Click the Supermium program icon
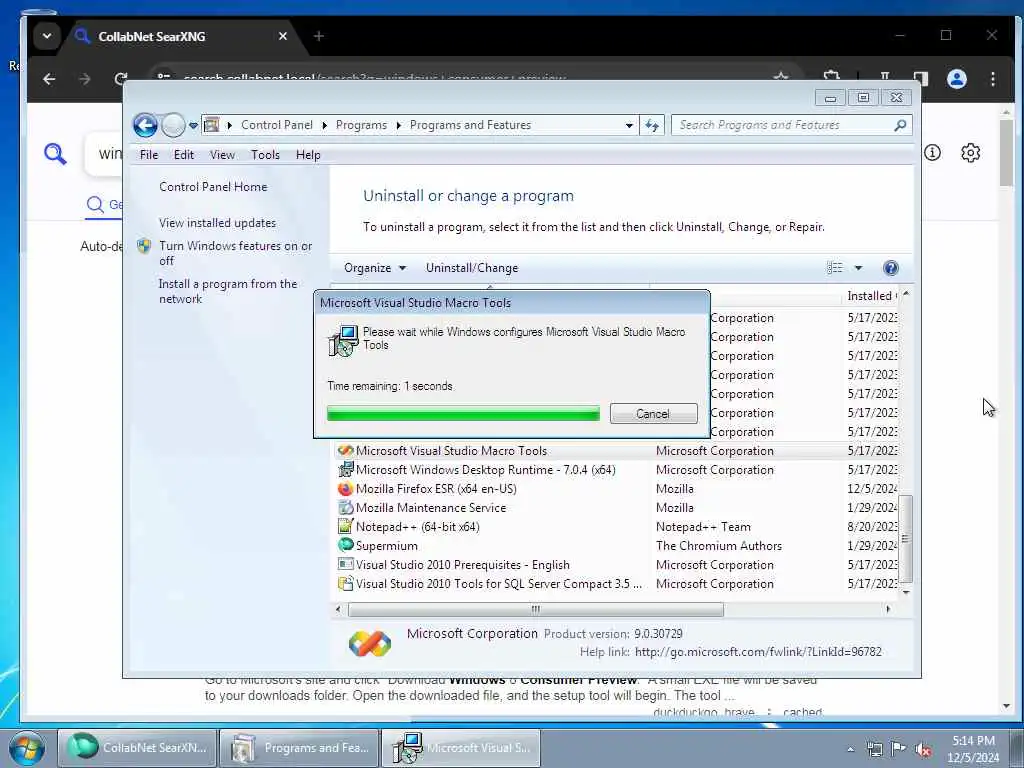 pos(345,545)
